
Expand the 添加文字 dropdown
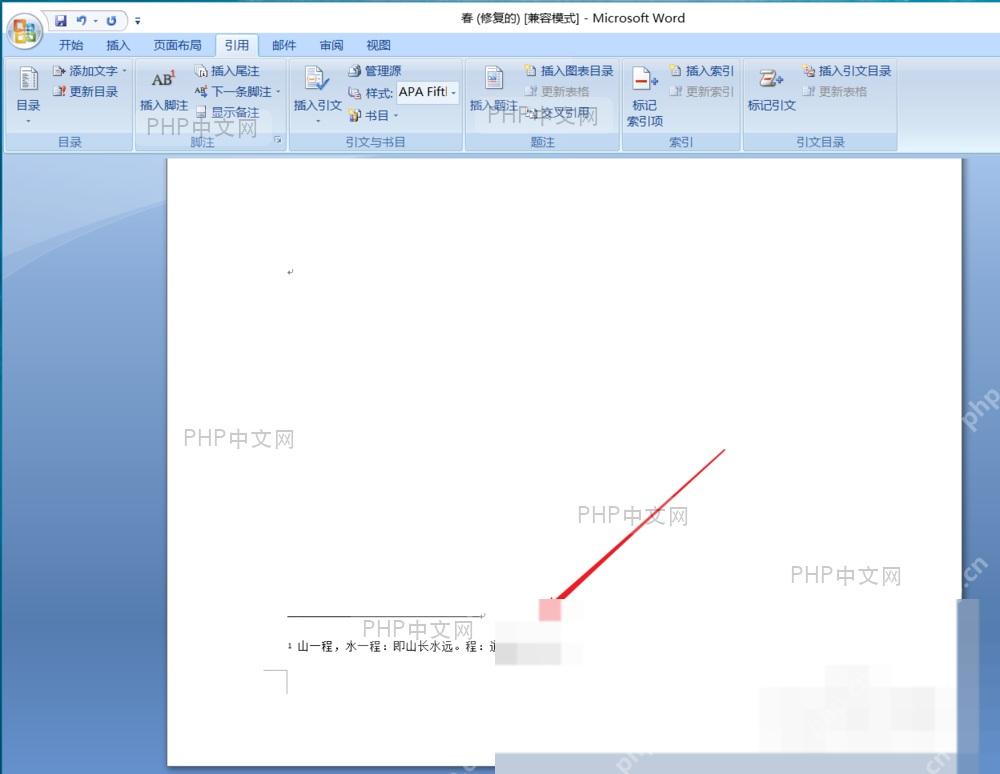[x=125, y=71]
